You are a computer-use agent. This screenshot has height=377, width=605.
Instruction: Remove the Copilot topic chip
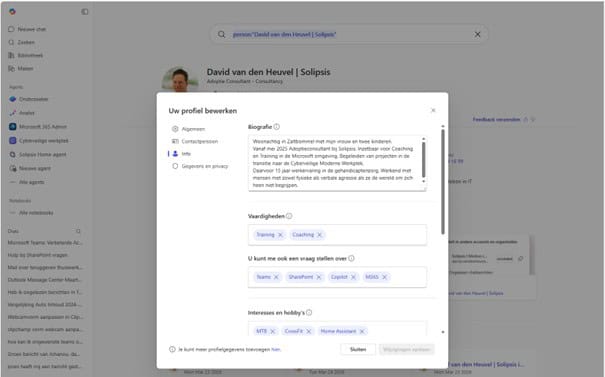[x=353, y=277]
